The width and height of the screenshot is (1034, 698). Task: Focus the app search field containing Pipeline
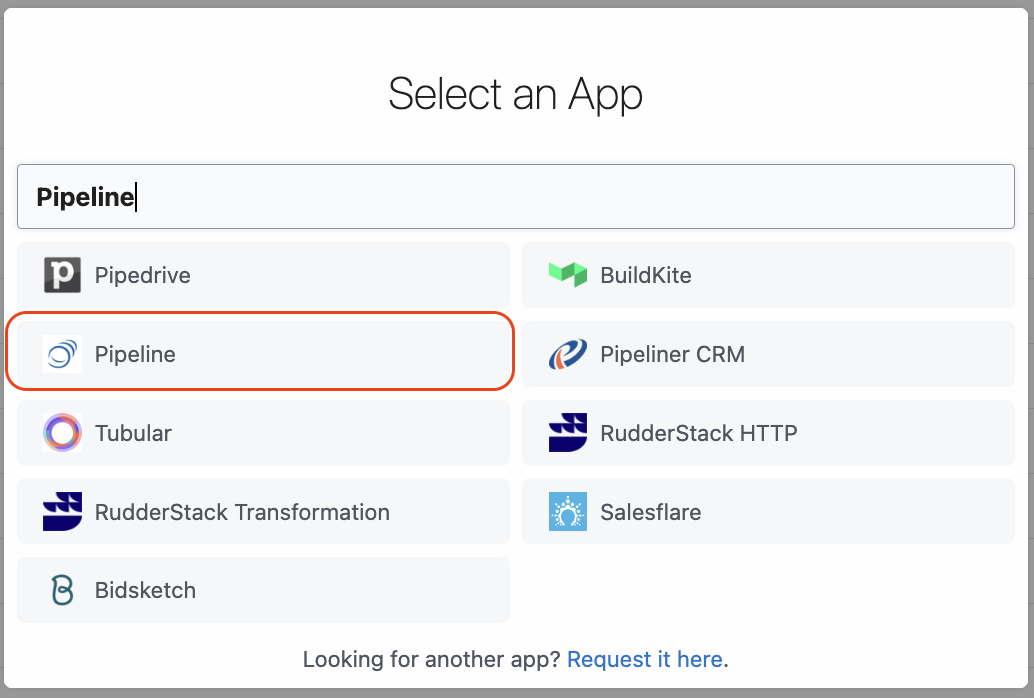tap(516, 197)
